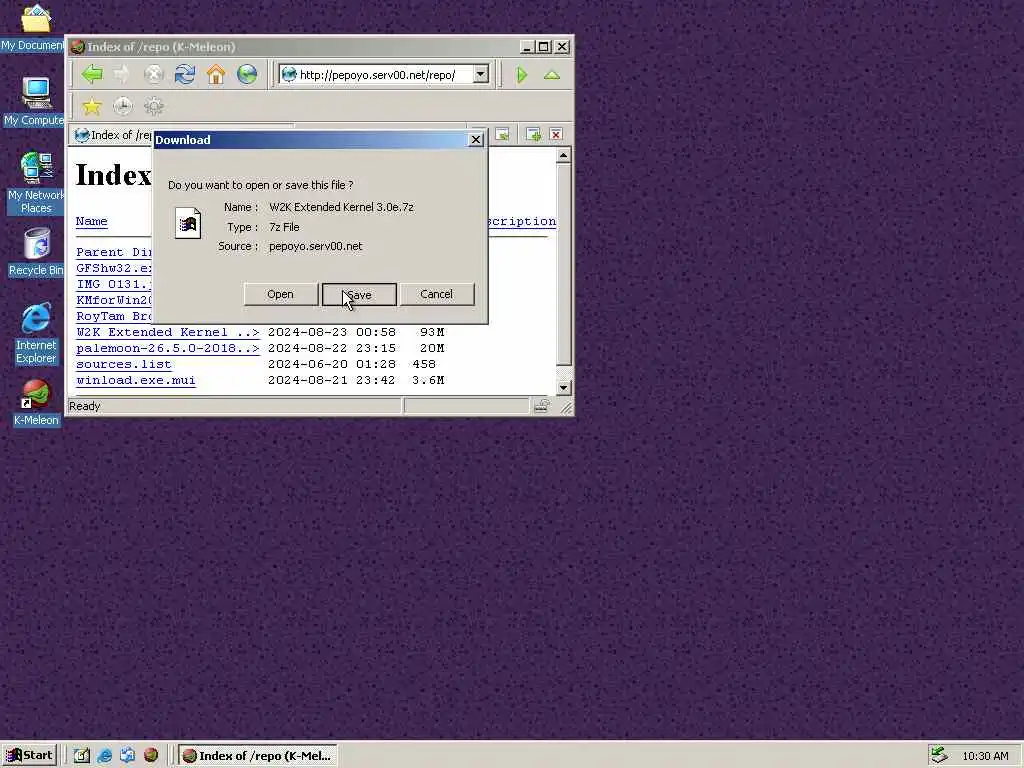
Task: Open My Documents desktop icon
Action: (34, 27)
